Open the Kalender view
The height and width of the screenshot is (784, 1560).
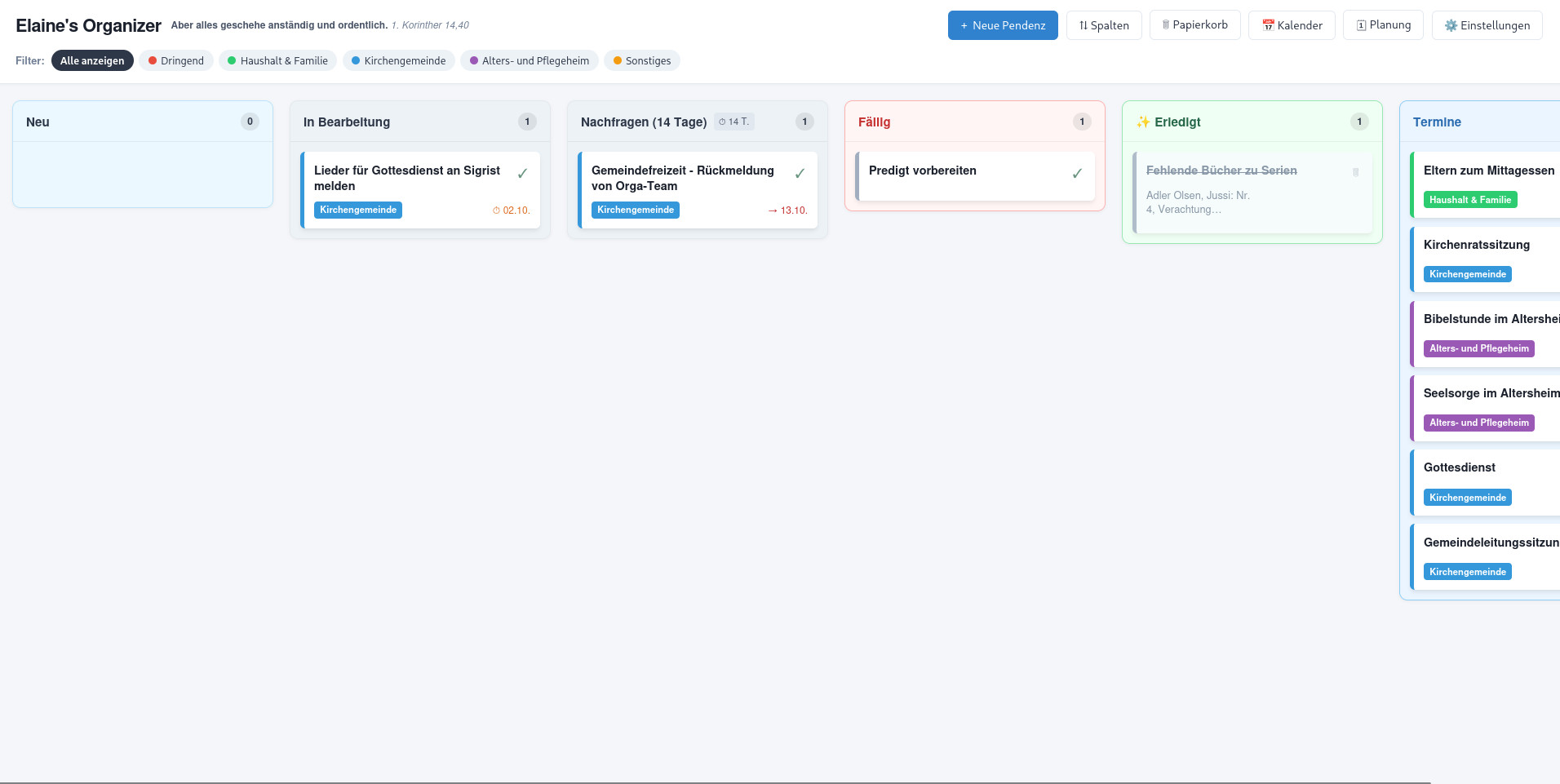[x=1292, y=25]
